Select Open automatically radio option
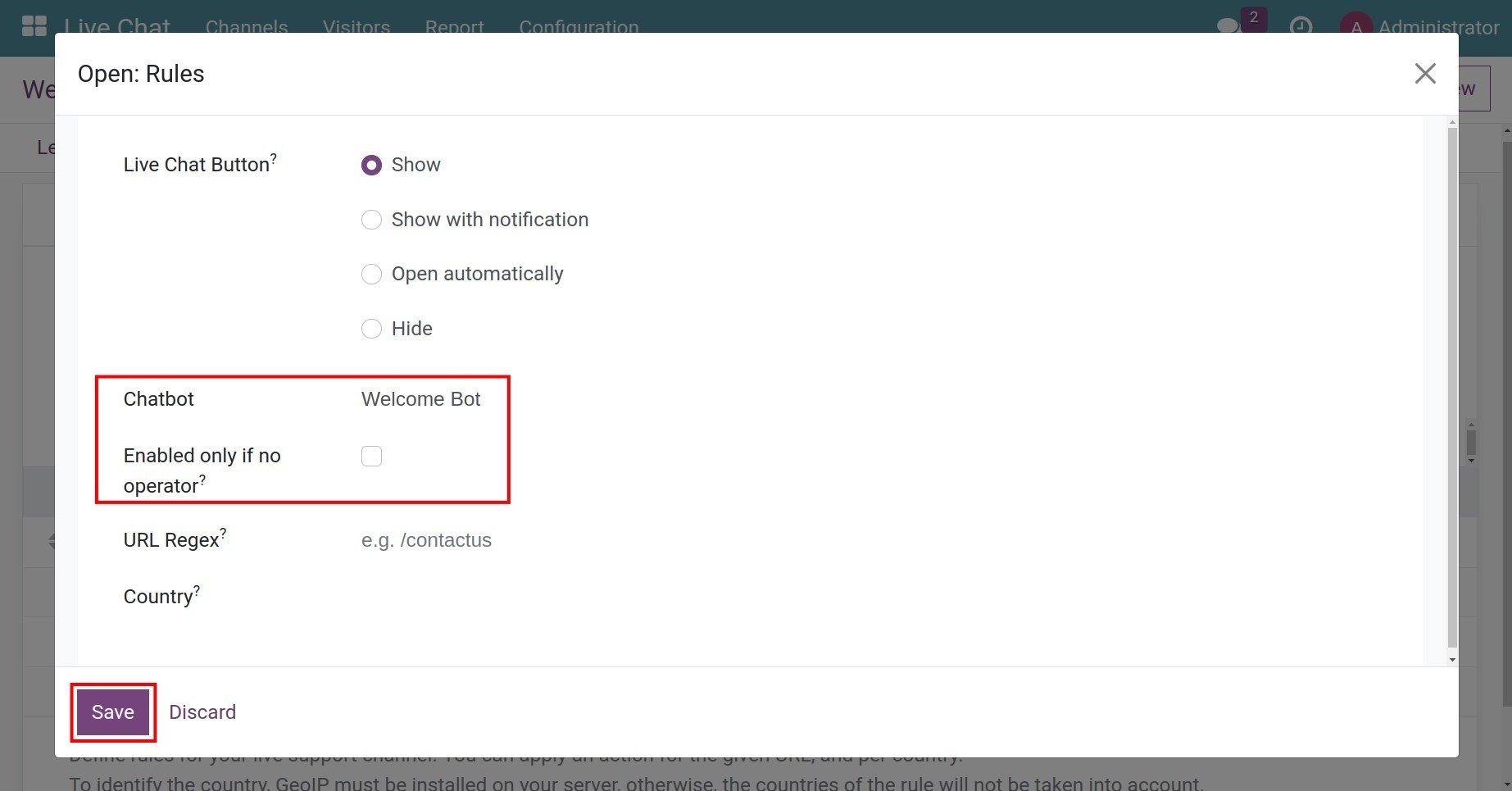 371,274
